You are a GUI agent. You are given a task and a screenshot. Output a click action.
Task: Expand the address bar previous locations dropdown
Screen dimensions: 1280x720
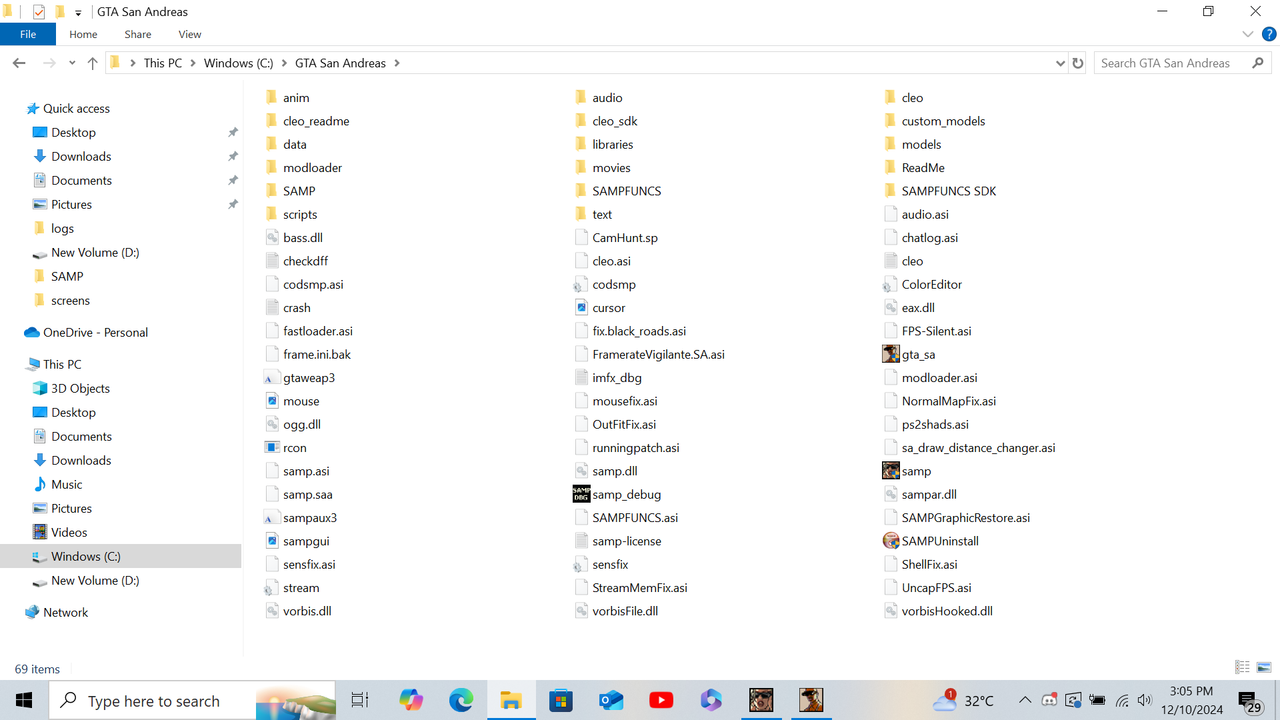[1060, 63]
